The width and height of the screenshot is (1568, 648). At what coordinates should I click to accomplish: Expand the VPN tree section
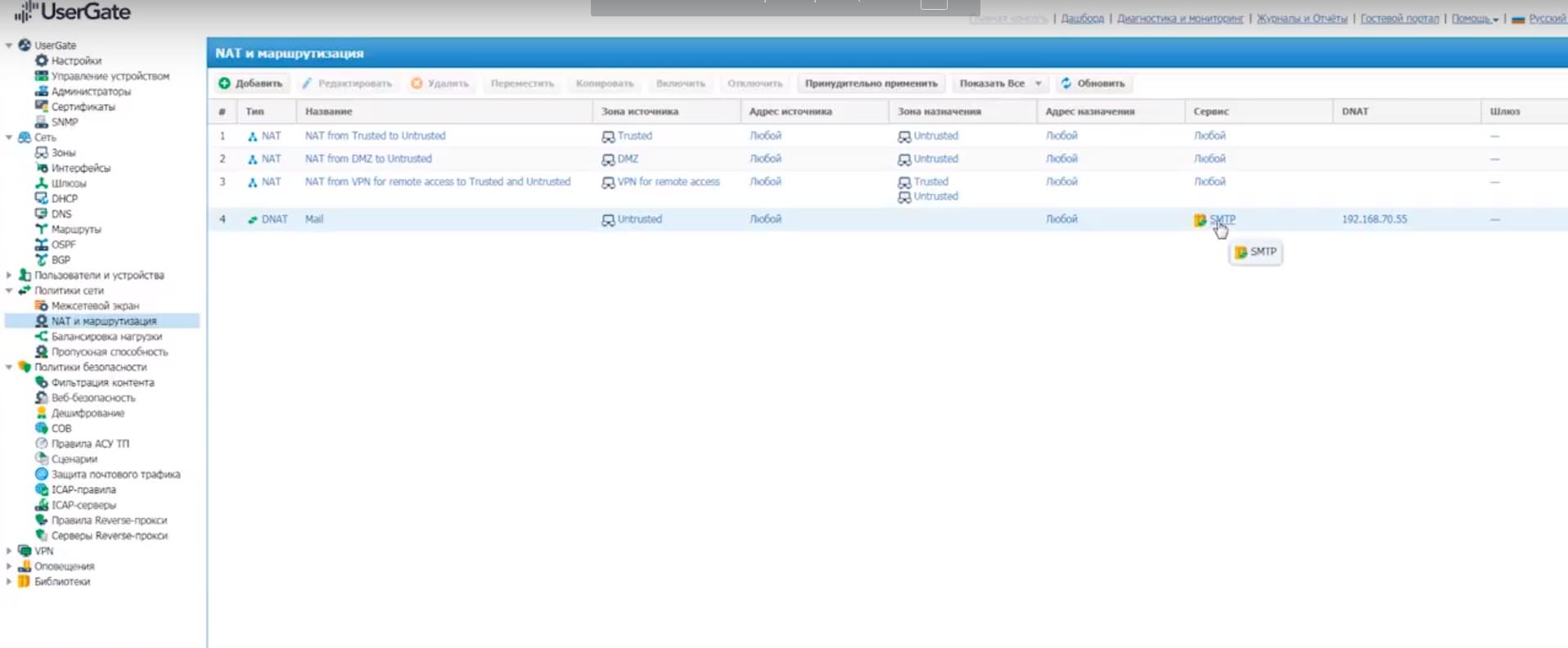click(x=9, y=551)
